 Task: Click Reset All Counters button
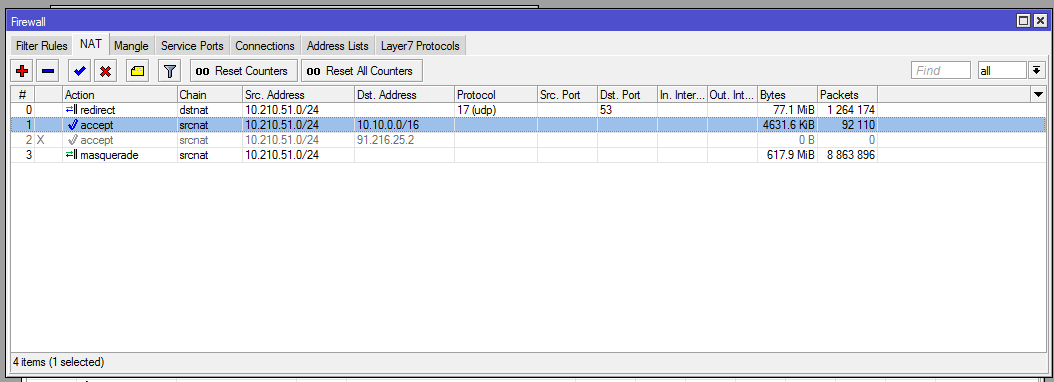(x=362, y=71)
